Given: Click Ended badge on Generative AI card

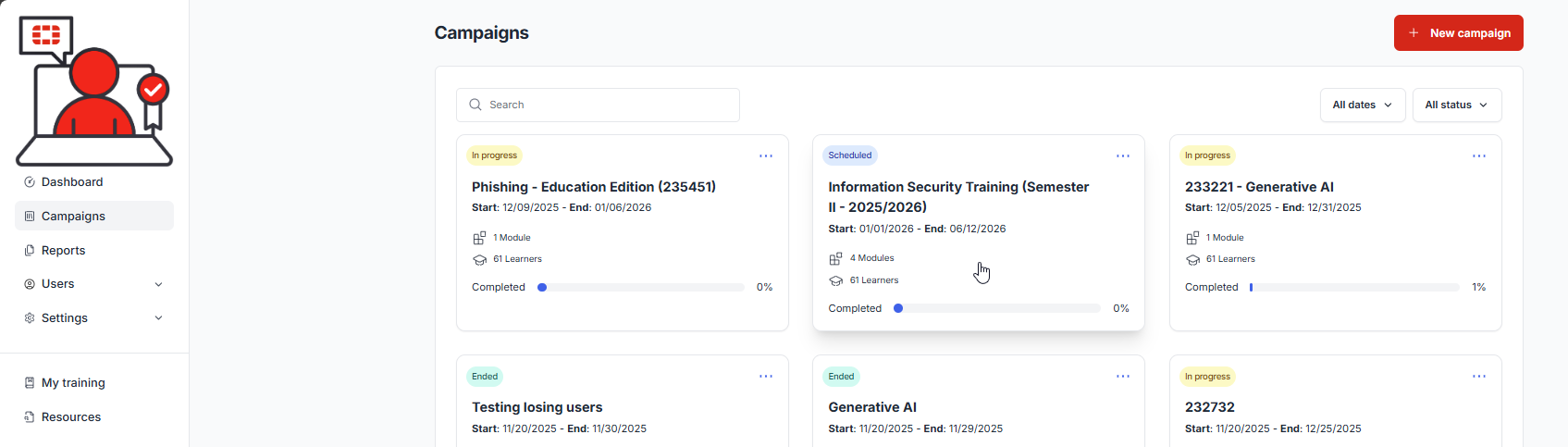Looking at the screenshot, I should click(842, 376).
